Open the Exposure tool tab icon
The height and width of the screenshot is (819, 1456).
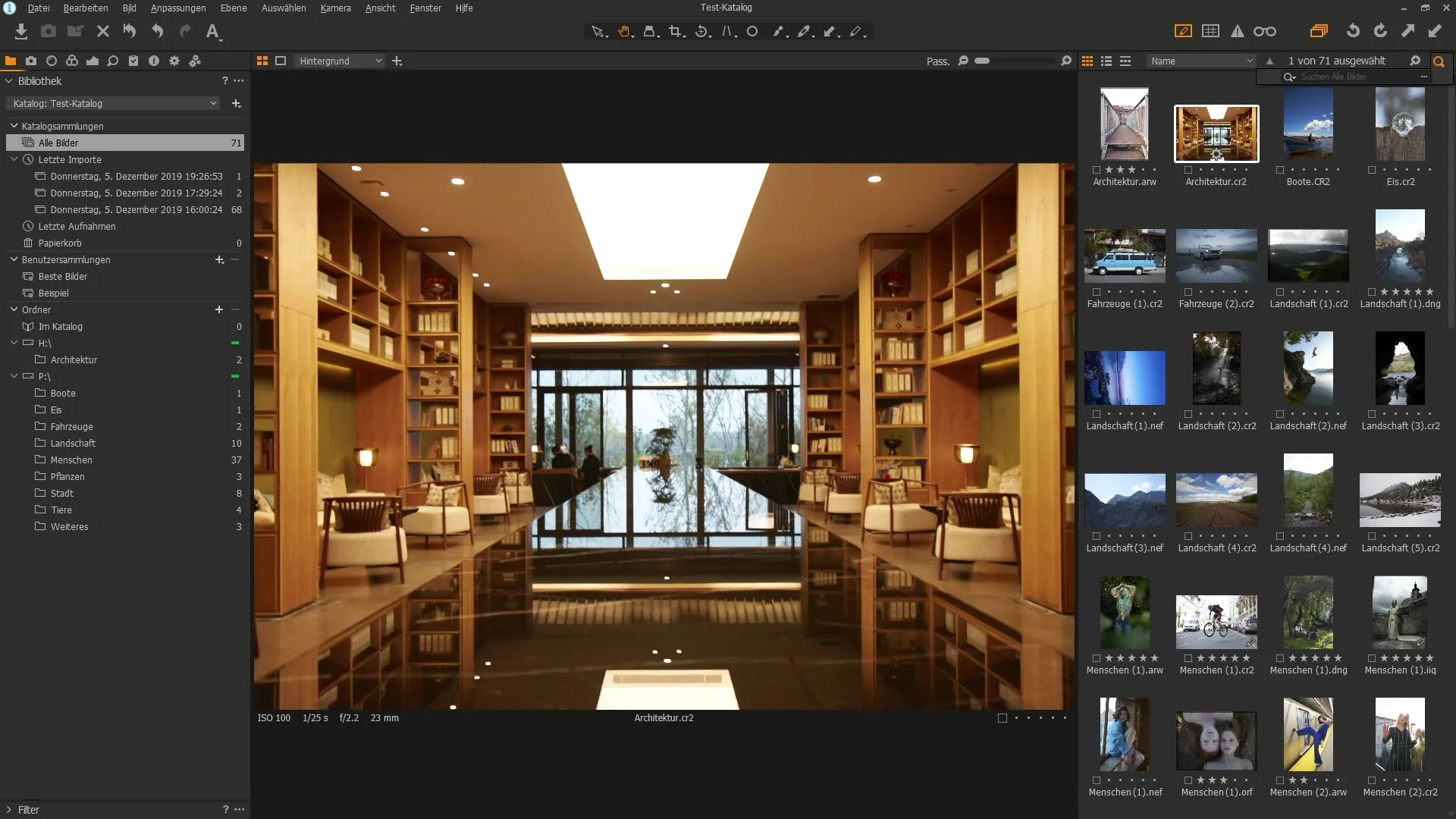93,61
